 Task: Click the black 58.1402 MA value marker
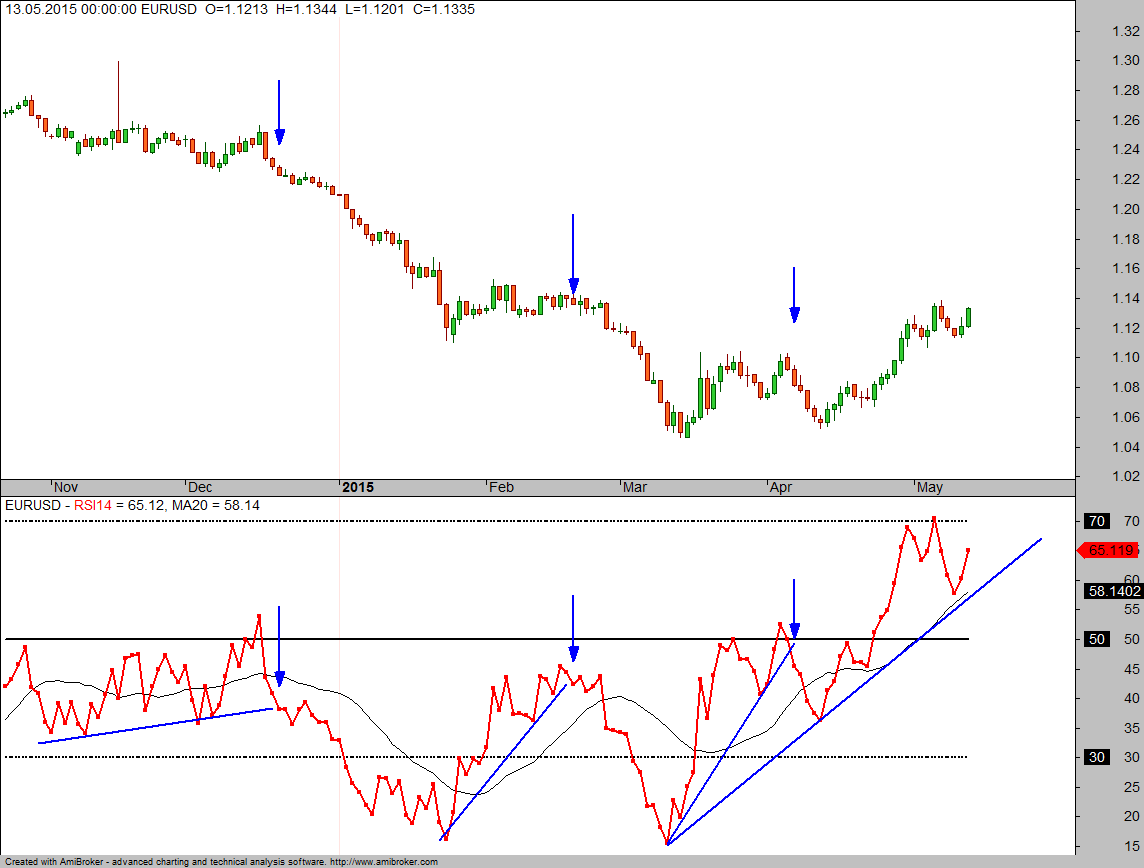coord(1113,592)
